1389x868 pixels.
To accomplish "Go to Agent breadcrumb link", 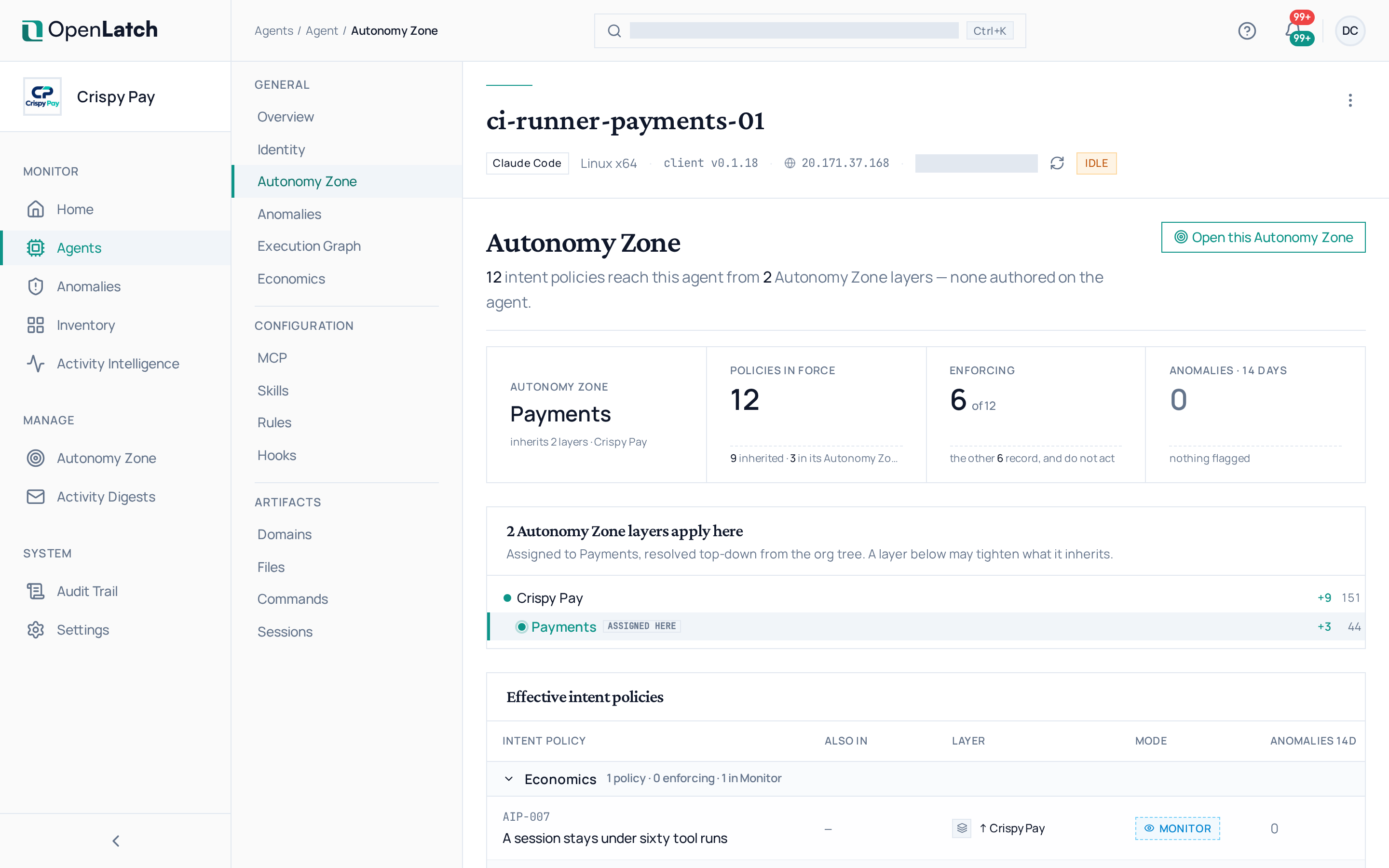I will tap(321, 30).
